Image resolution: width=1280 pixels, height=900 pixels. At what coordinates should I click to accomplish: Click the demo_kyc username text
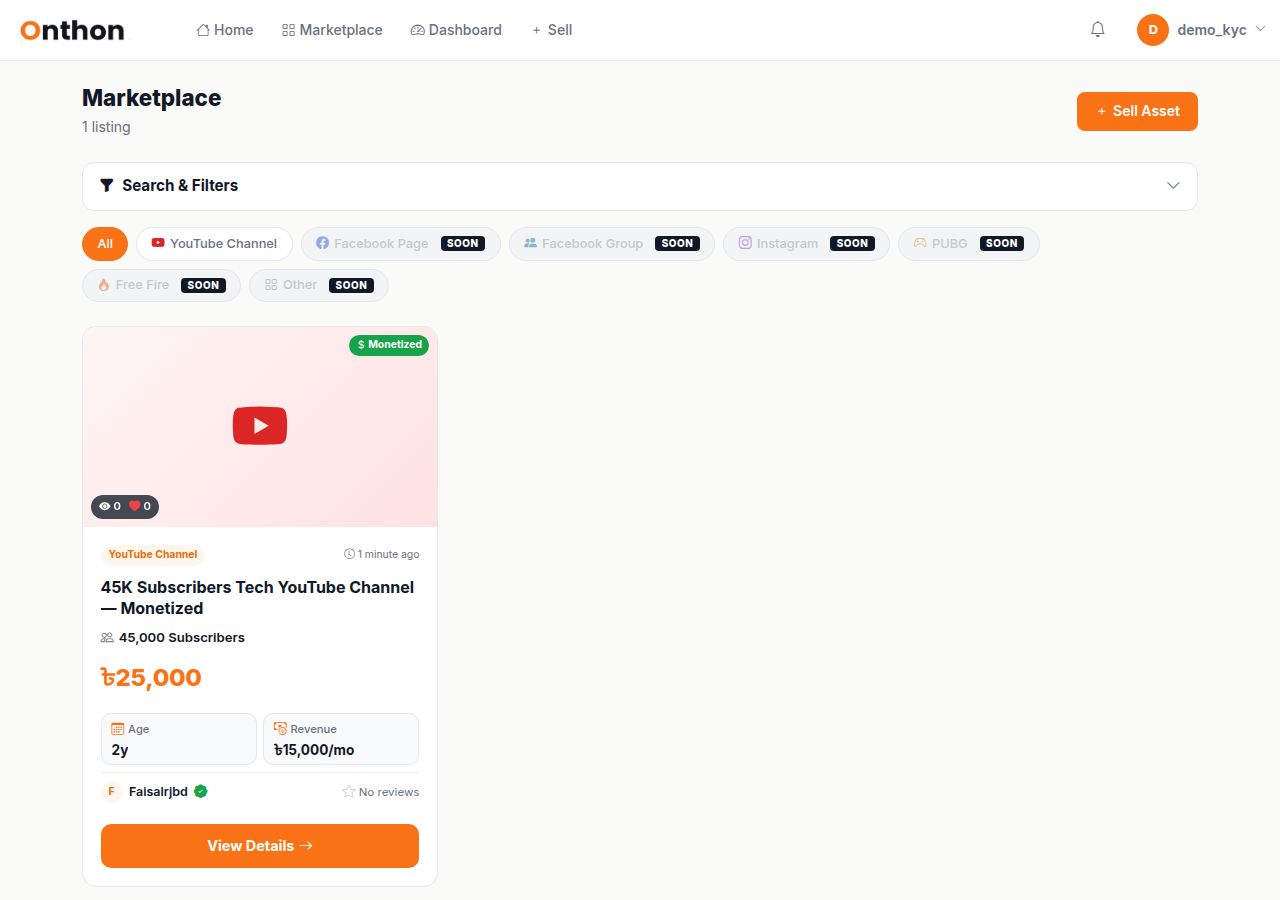(x=1212, y=30)
